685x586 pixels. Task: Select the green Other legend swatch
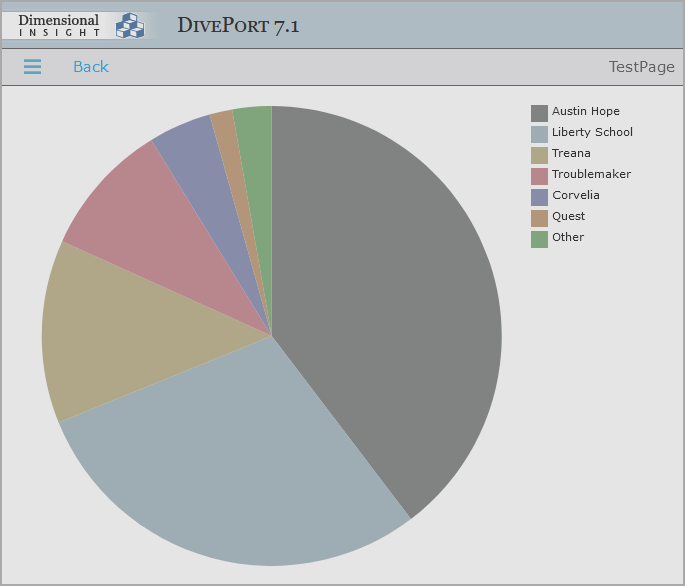(x=539, y=239)
